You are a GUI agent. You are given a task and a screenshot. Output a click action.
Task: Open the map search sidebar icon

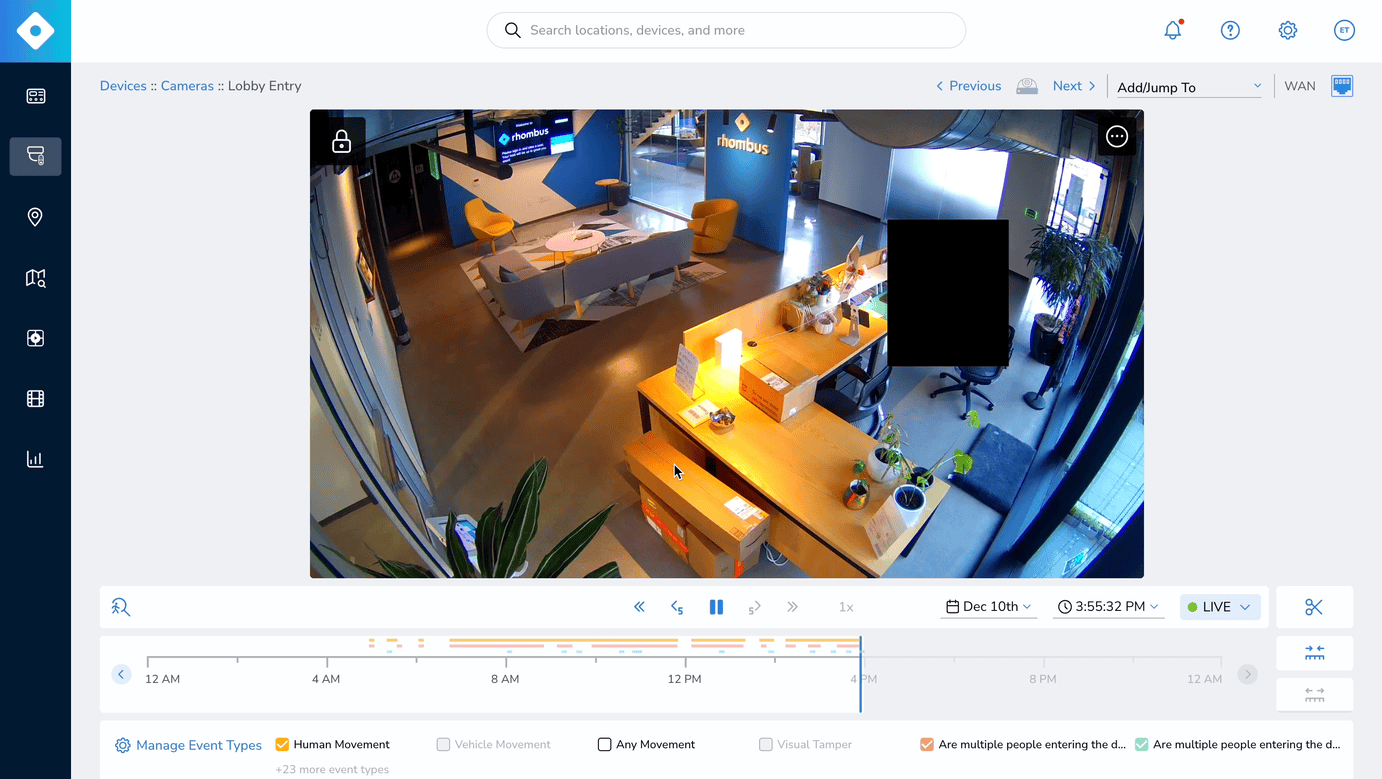(35, 278)
